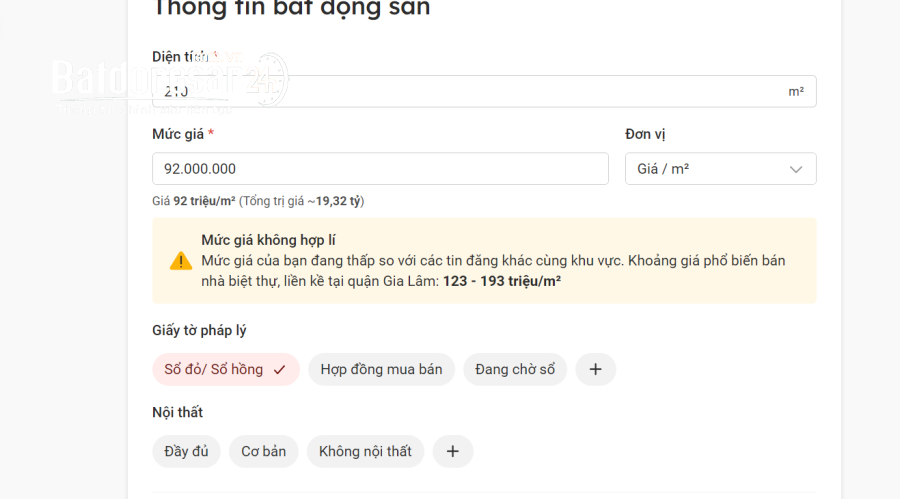Click the 123 - 193 triệu/m² price range text
The width and height of the screenshot is (900, 499).
pos(502,281)
